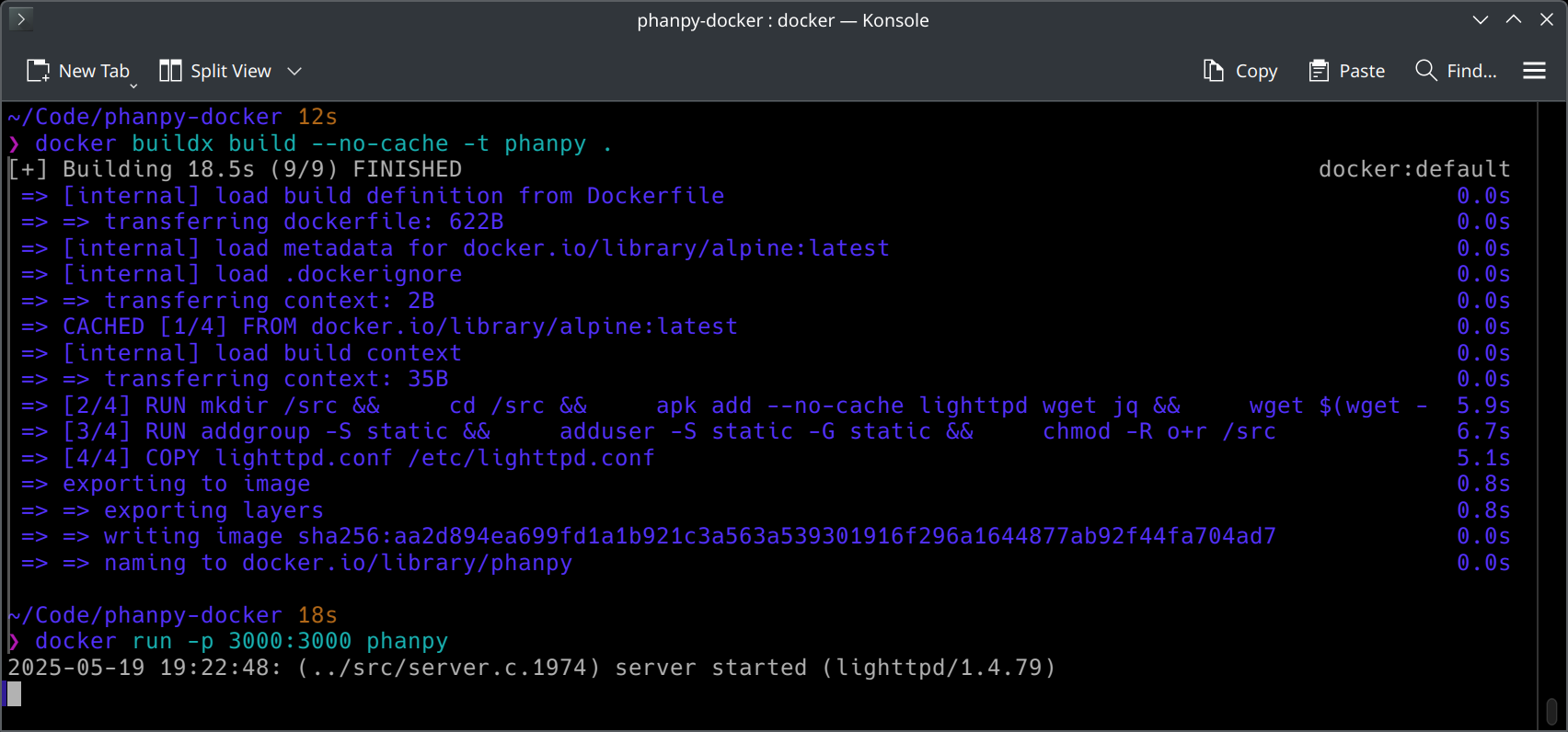Click the 'writing image sha256' hash line
The width and height of the screenshot is (1568, 732).
click(x=649, y=536)
